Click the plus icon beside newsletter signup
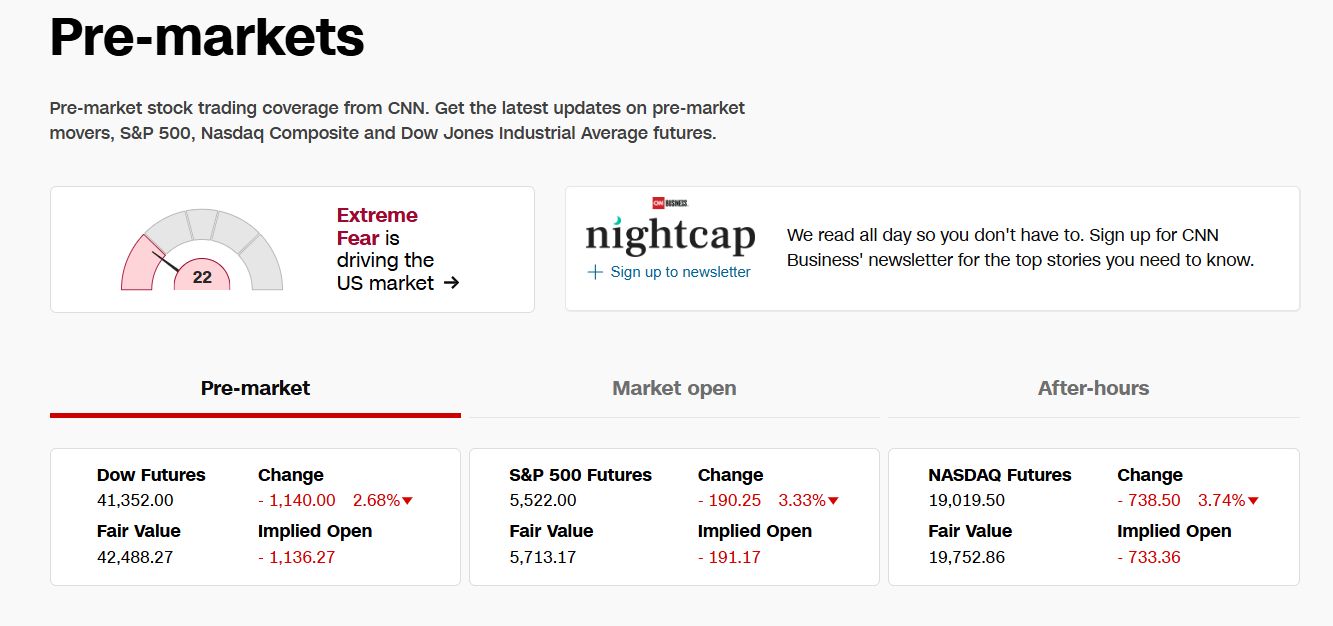The height and width of the screenshot is (626, 1333). [x=595, y=272]
